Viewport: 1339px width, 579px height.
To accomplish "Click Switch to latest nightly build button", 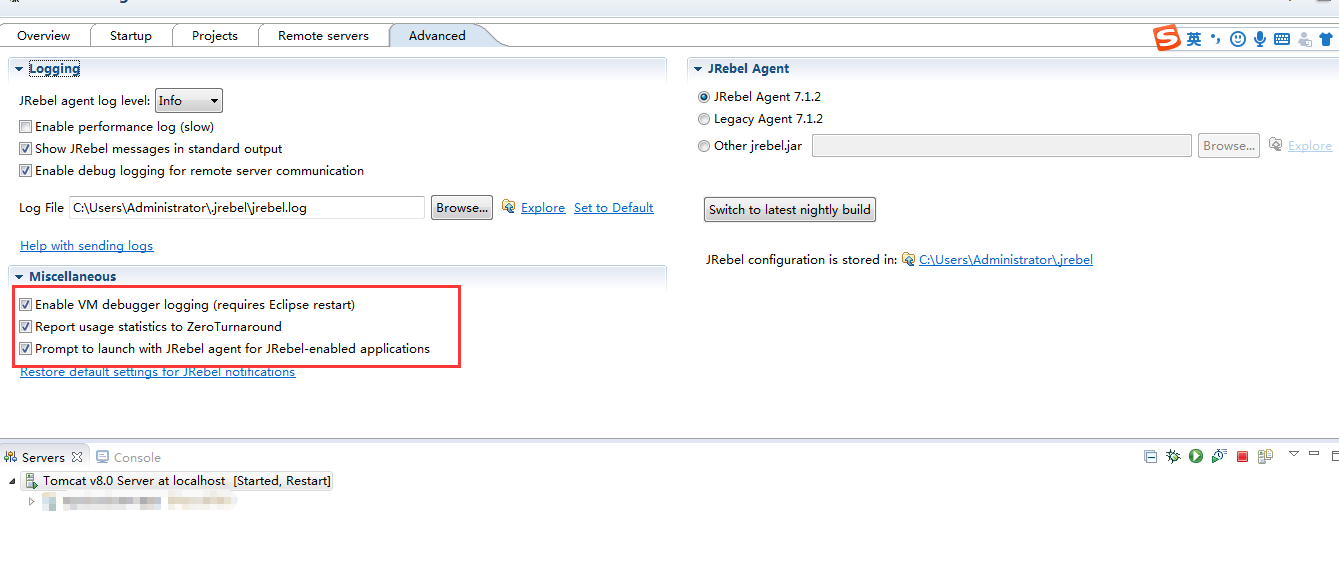I will [790, 210].
